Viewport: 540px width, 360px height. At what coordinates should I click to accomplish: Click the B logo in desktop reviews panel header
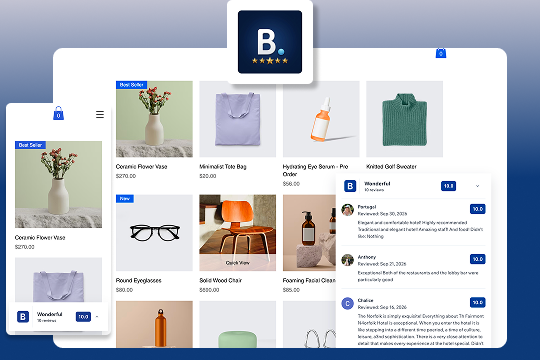point(350,186)
